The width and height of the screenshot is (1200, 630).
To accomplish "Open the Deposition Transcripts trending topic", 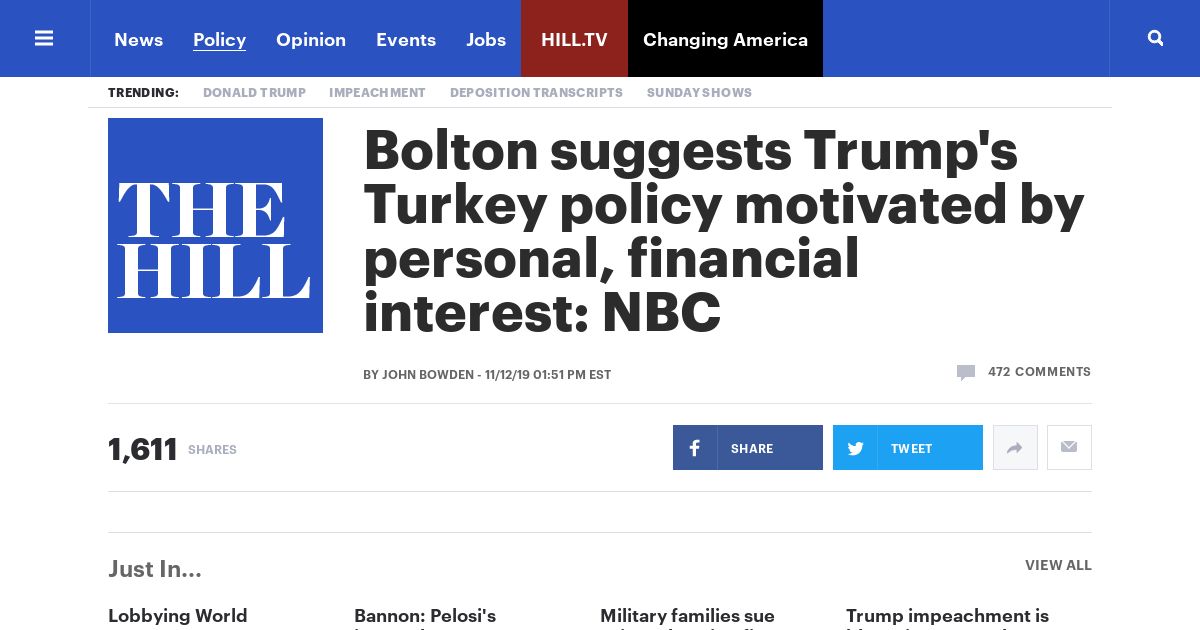I will pos(536,92).
